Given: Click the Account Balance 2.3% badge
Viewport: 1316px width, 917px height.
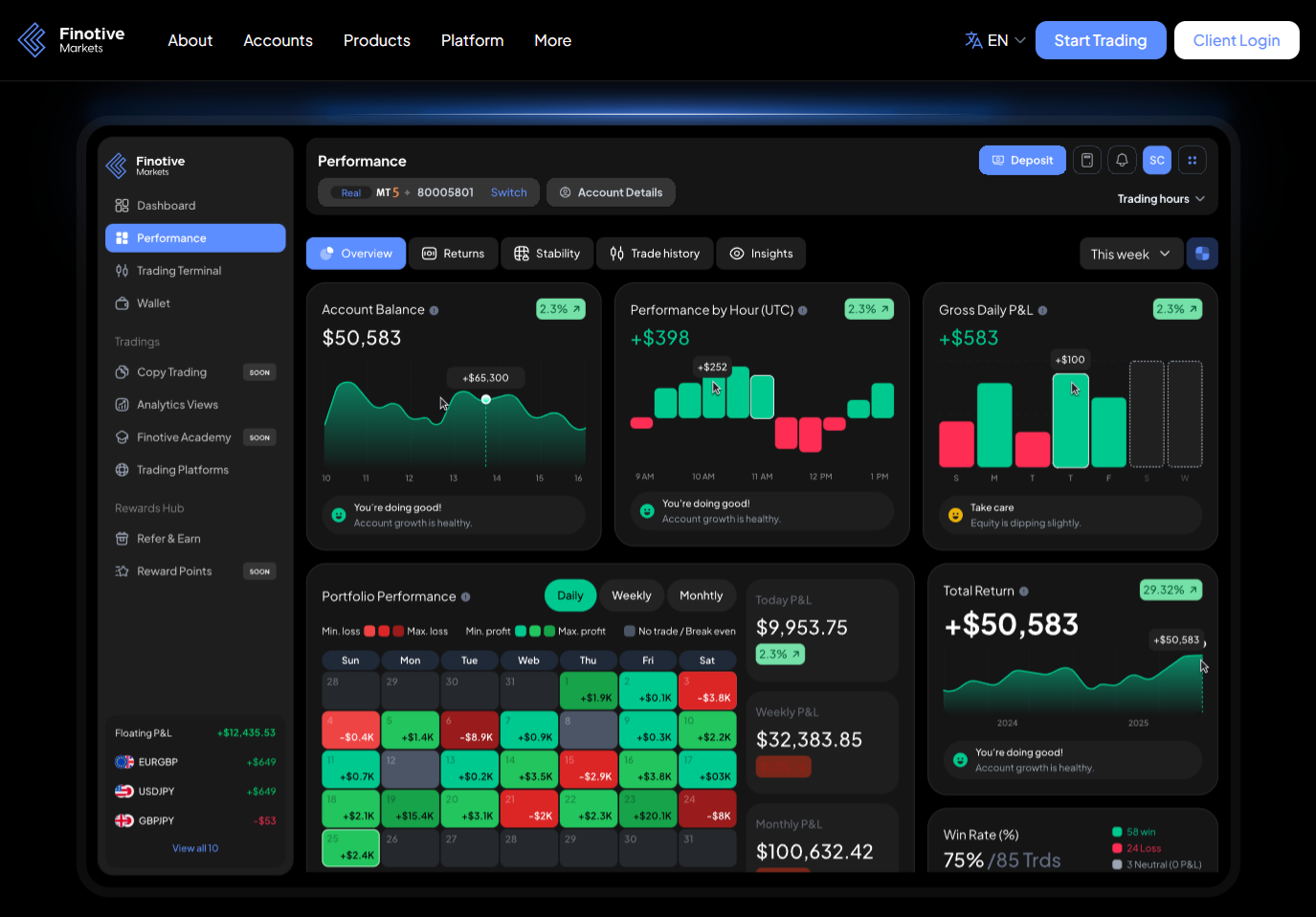Looking at the screenshot, I should tap(561, 309).
